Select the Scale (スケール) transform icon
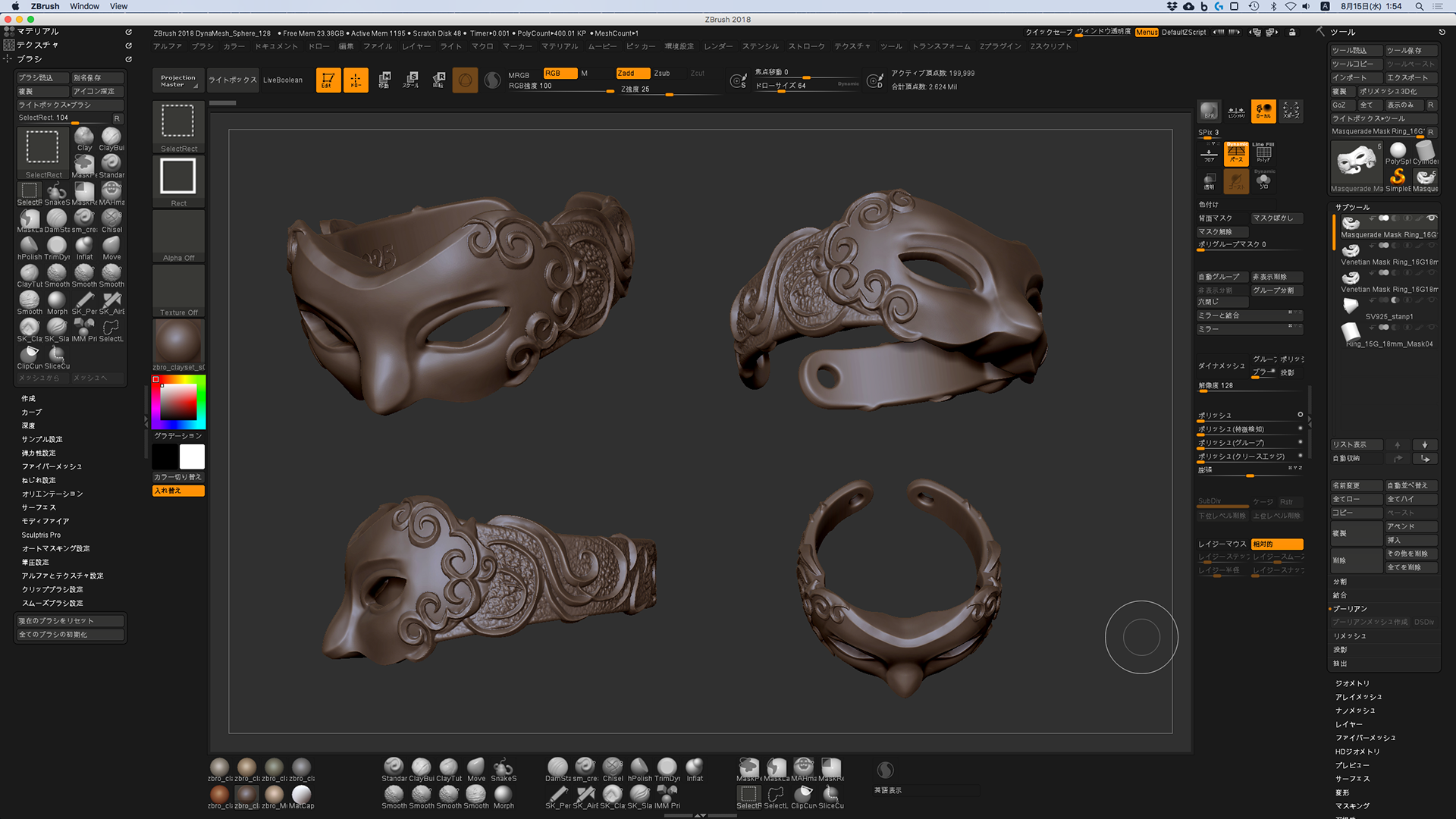 411,80
